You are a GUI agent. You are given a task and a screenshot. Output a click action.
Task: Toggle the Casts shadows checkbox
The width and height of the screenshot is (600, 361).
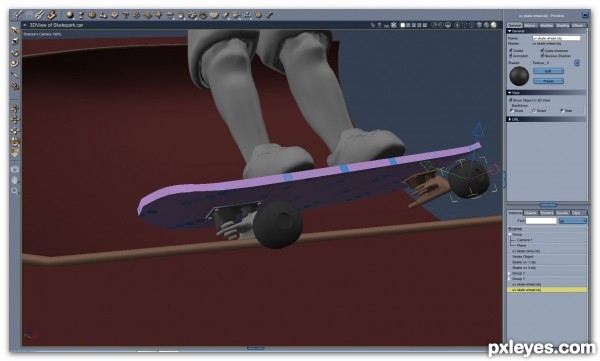click(542, 50)
